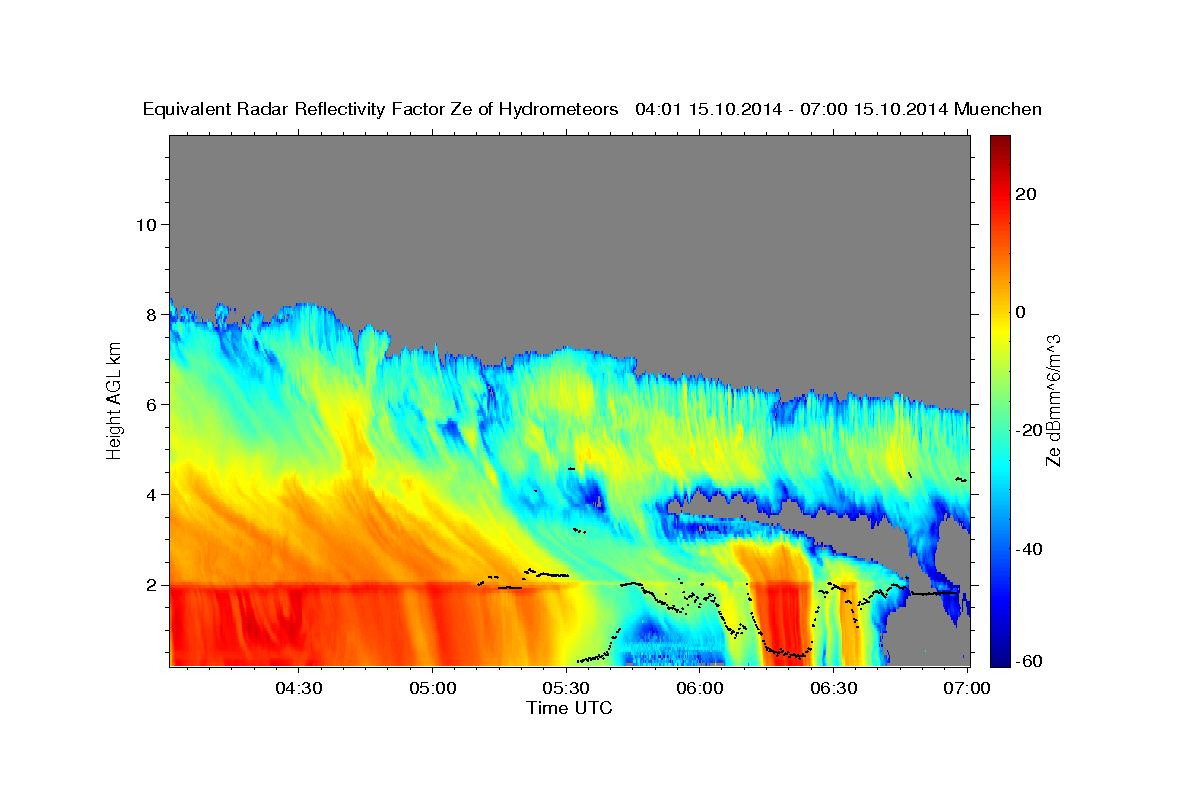Click the height tick label 8

coord(150,314)
